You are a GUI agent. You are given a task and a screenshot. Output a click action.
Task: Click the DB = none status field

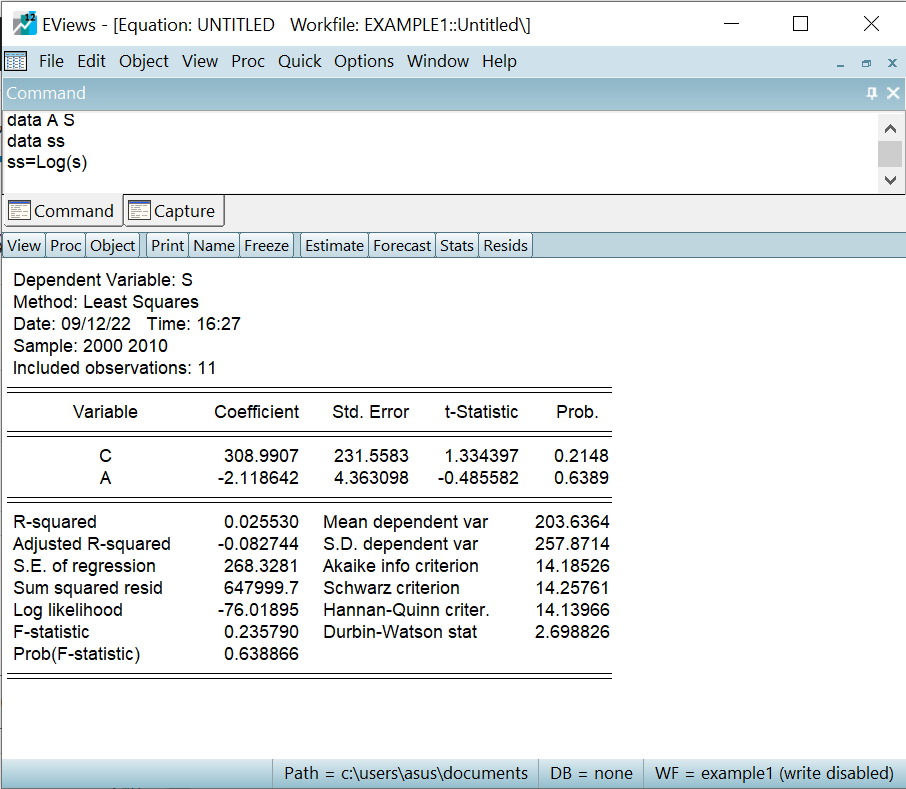click(591, 773)
